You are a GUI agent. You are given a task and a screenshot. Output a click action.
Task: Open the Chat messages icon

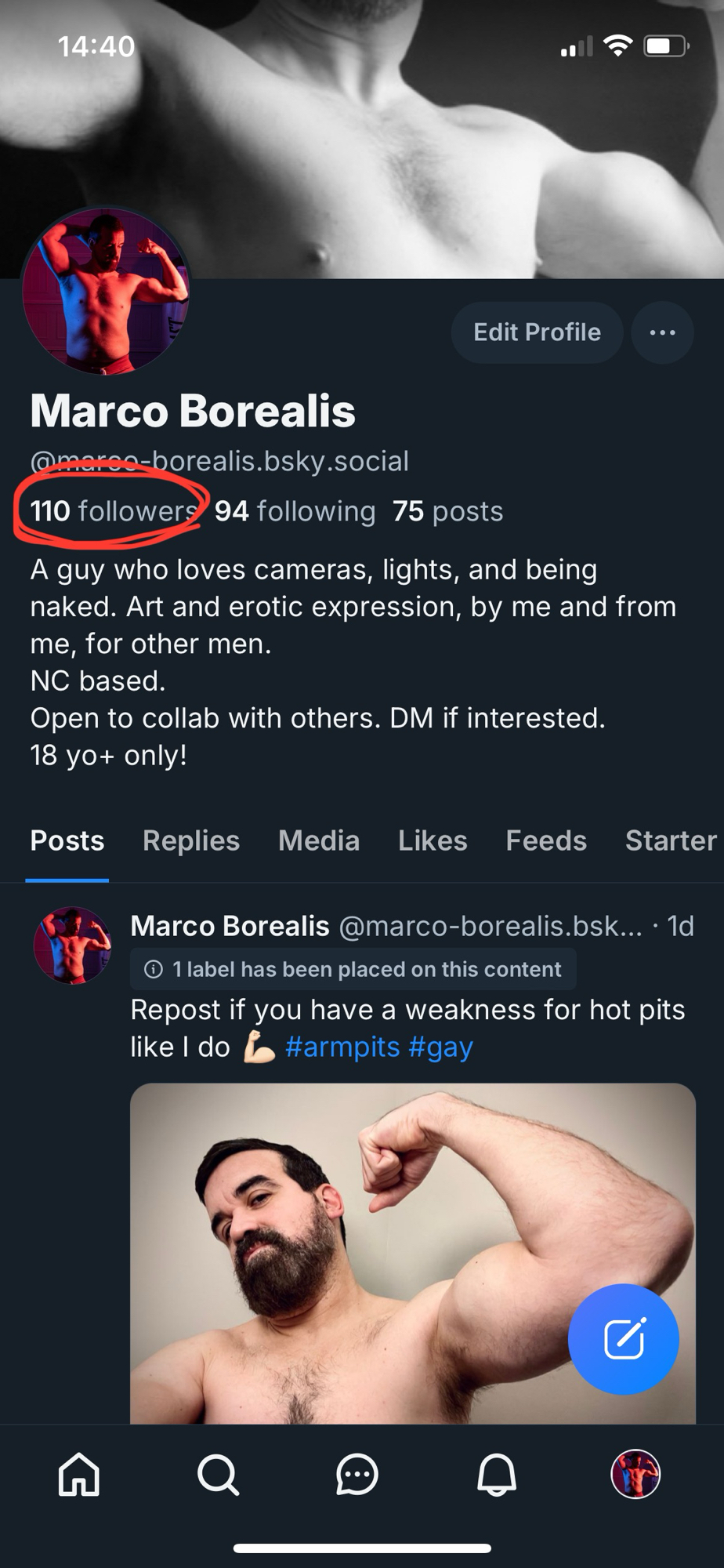click(x=357, y=1474)
